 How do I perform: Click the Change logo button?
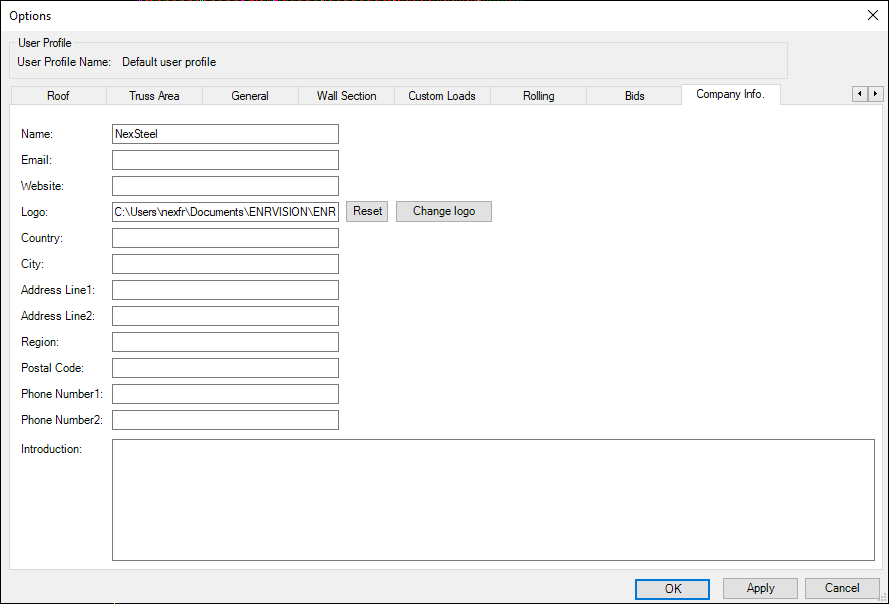click(443, 211)
